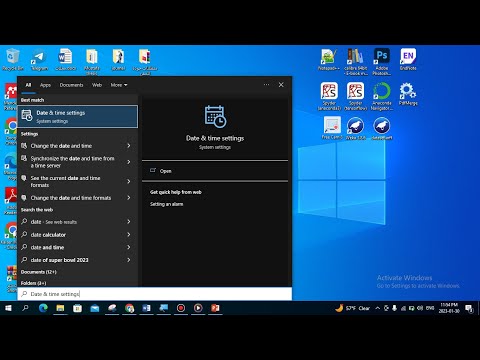Open the notification center icon
480x360 pixels.
tap(470, 308)
